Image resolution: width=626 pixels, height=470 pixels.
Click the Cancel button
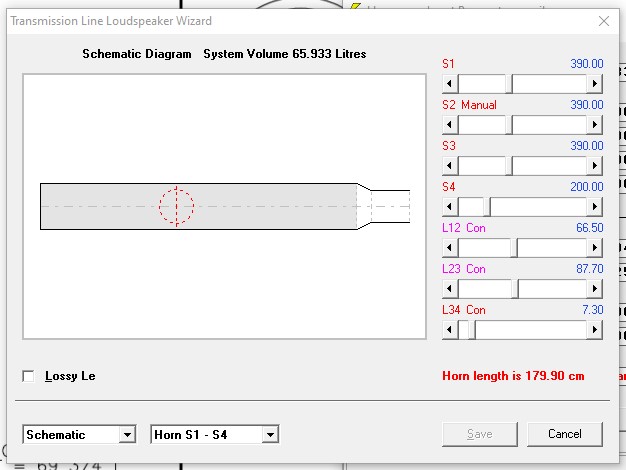tap(565, 434)
